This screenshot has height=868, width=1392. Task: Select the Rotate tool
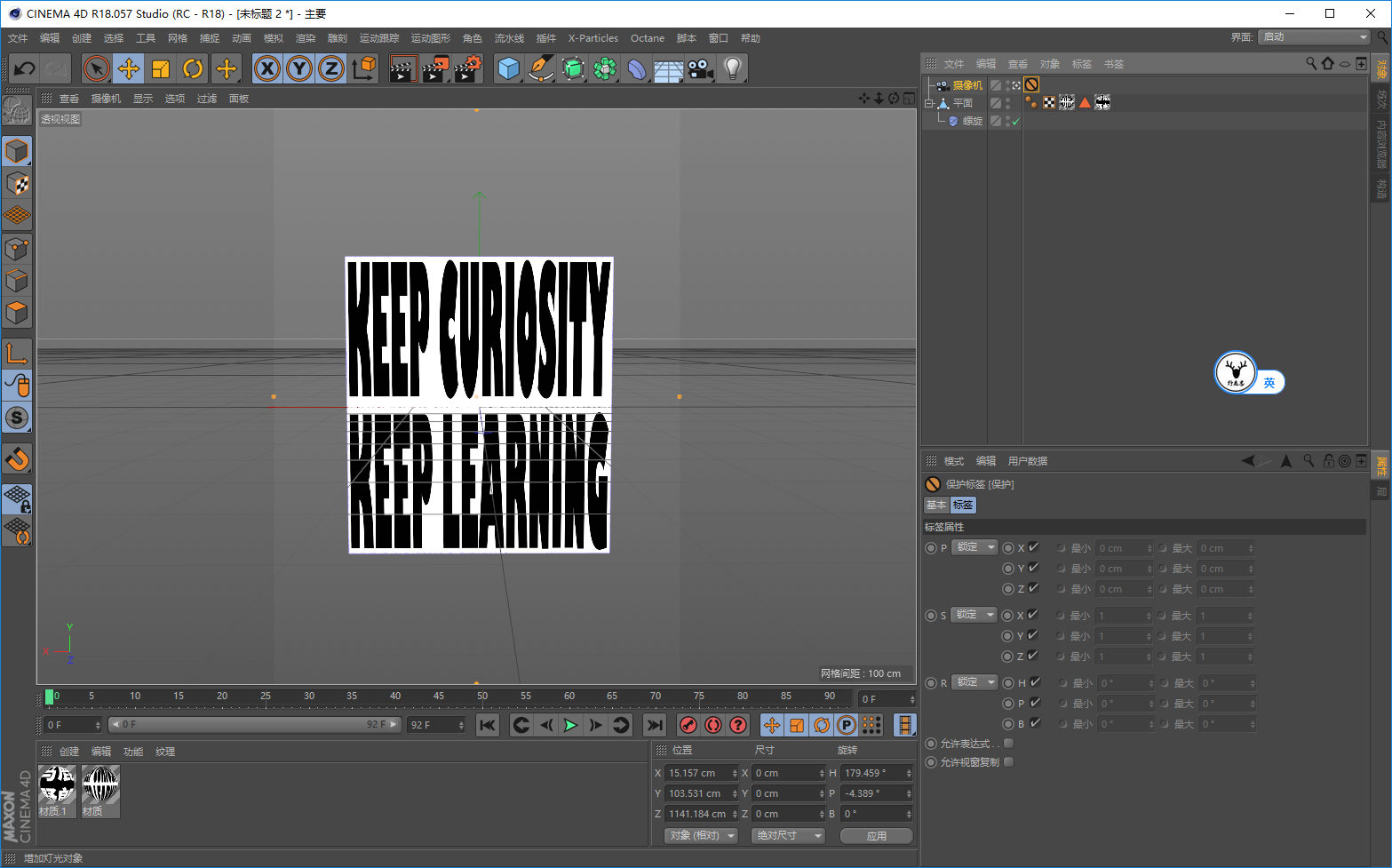193,68
